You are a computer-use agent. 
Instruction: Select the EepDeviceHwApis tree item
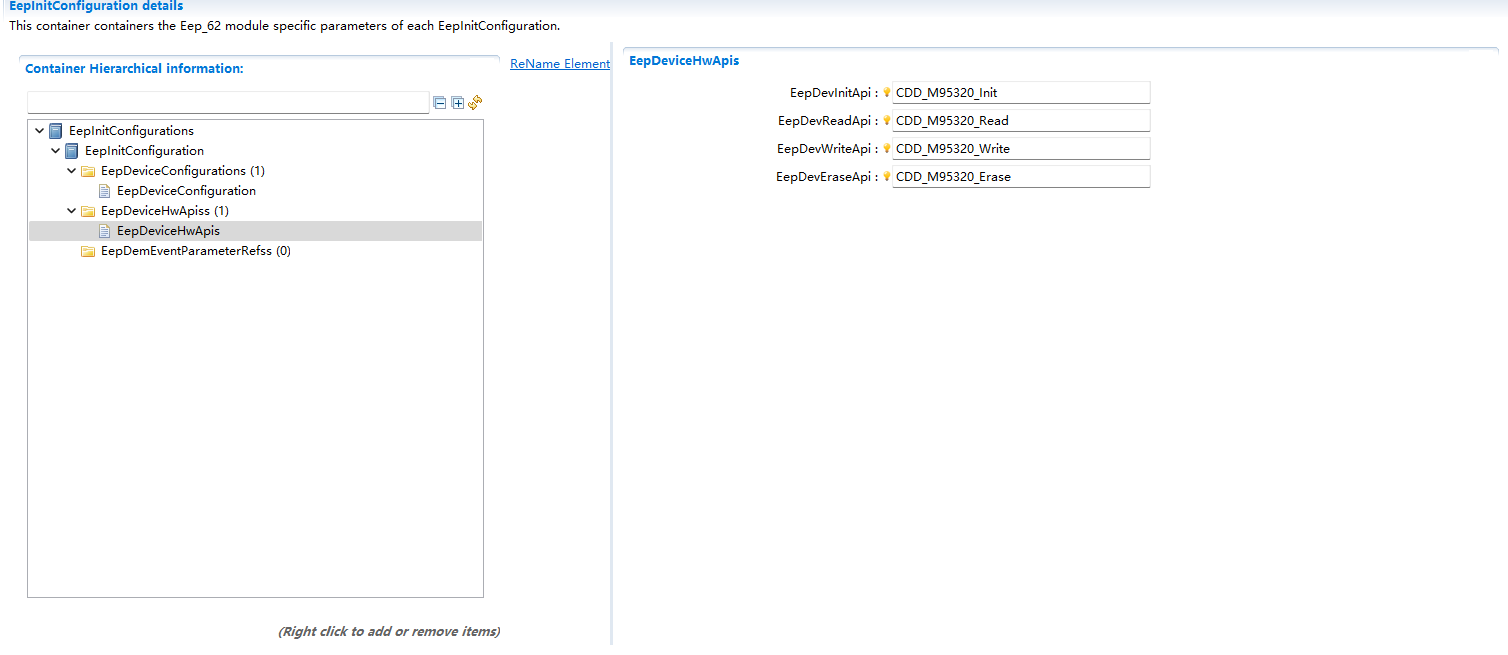coord(168,231)
